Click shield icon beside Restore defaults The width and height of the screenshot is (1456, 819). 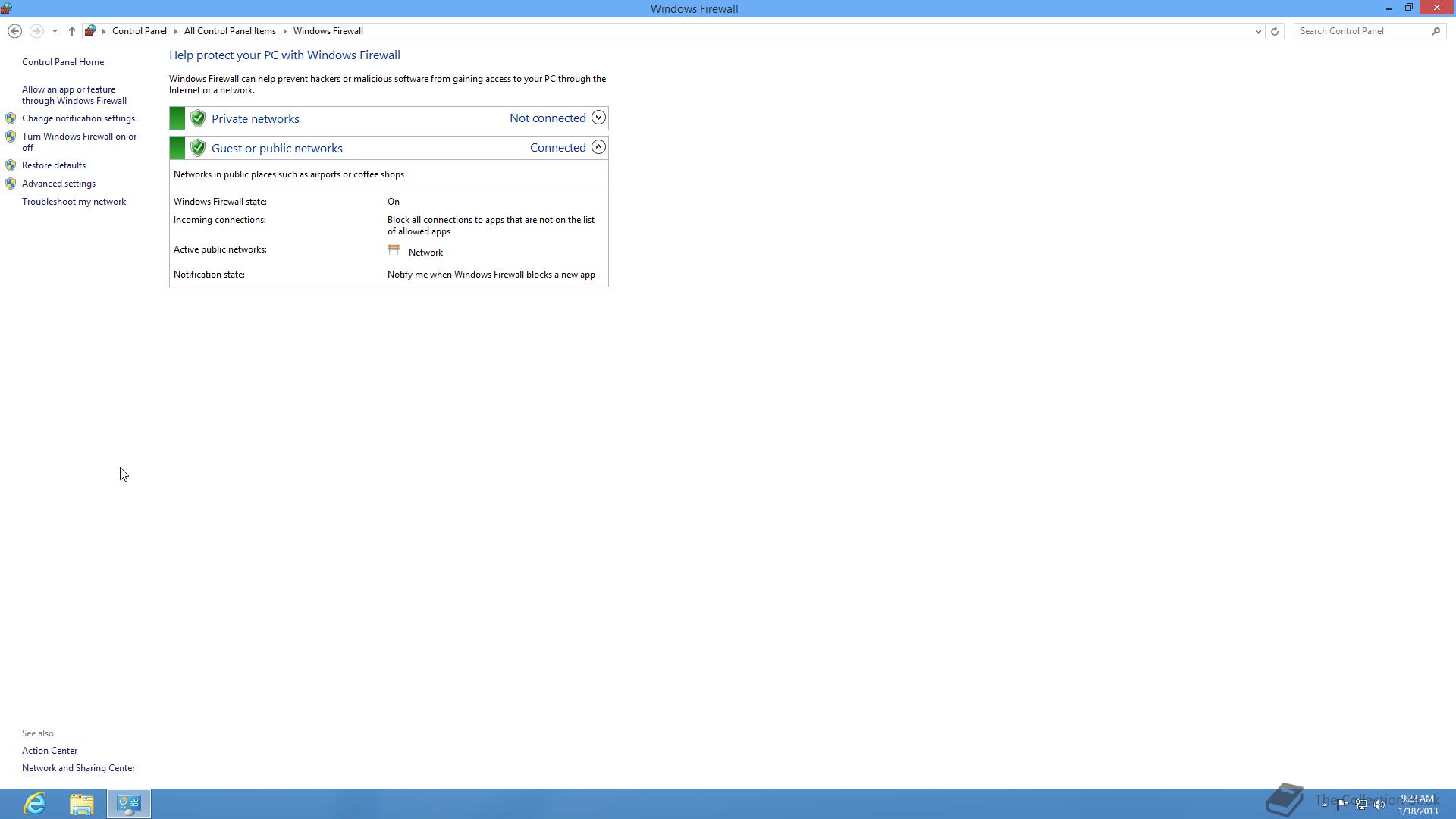[11, 165]
